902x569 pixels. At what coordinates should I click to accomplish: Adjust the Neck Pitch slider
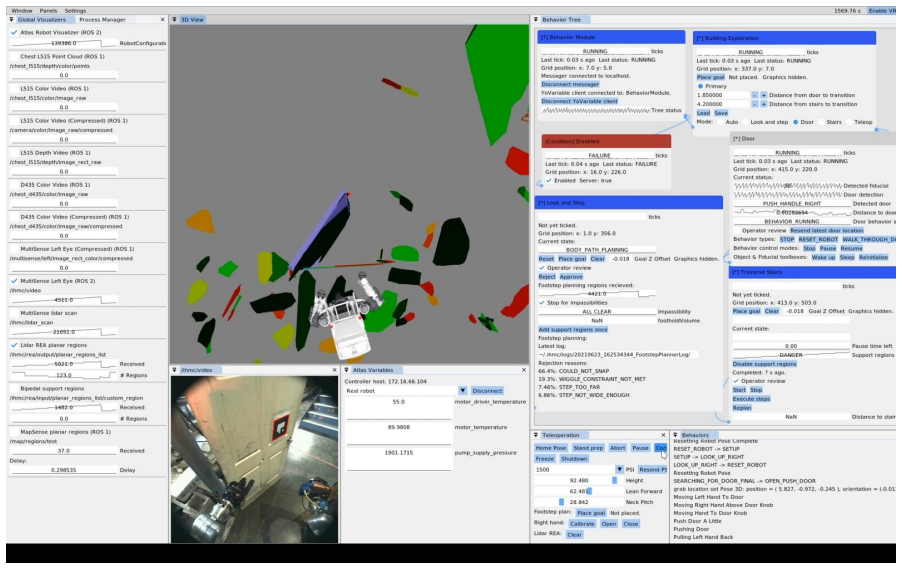pos(578,502)
